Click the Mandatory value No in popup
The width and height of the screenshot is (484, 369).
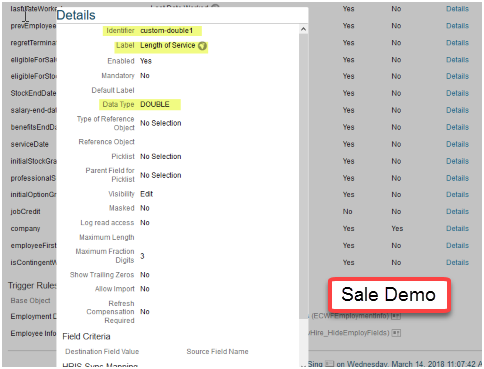[145, 76]
